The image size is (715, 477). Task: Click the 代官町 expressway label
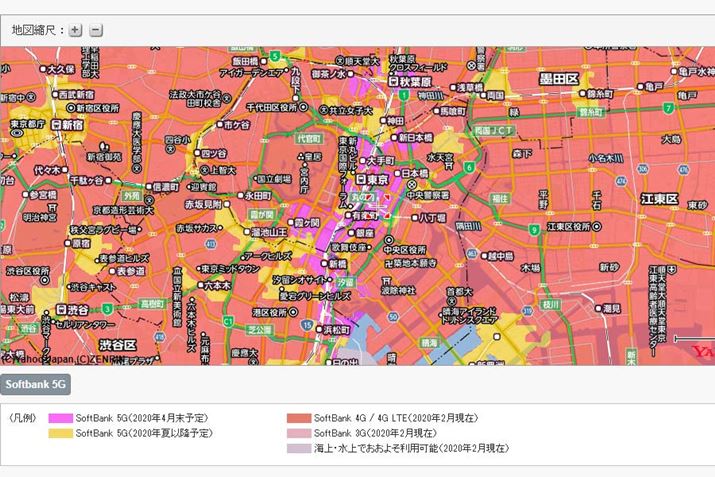point(309,138)
